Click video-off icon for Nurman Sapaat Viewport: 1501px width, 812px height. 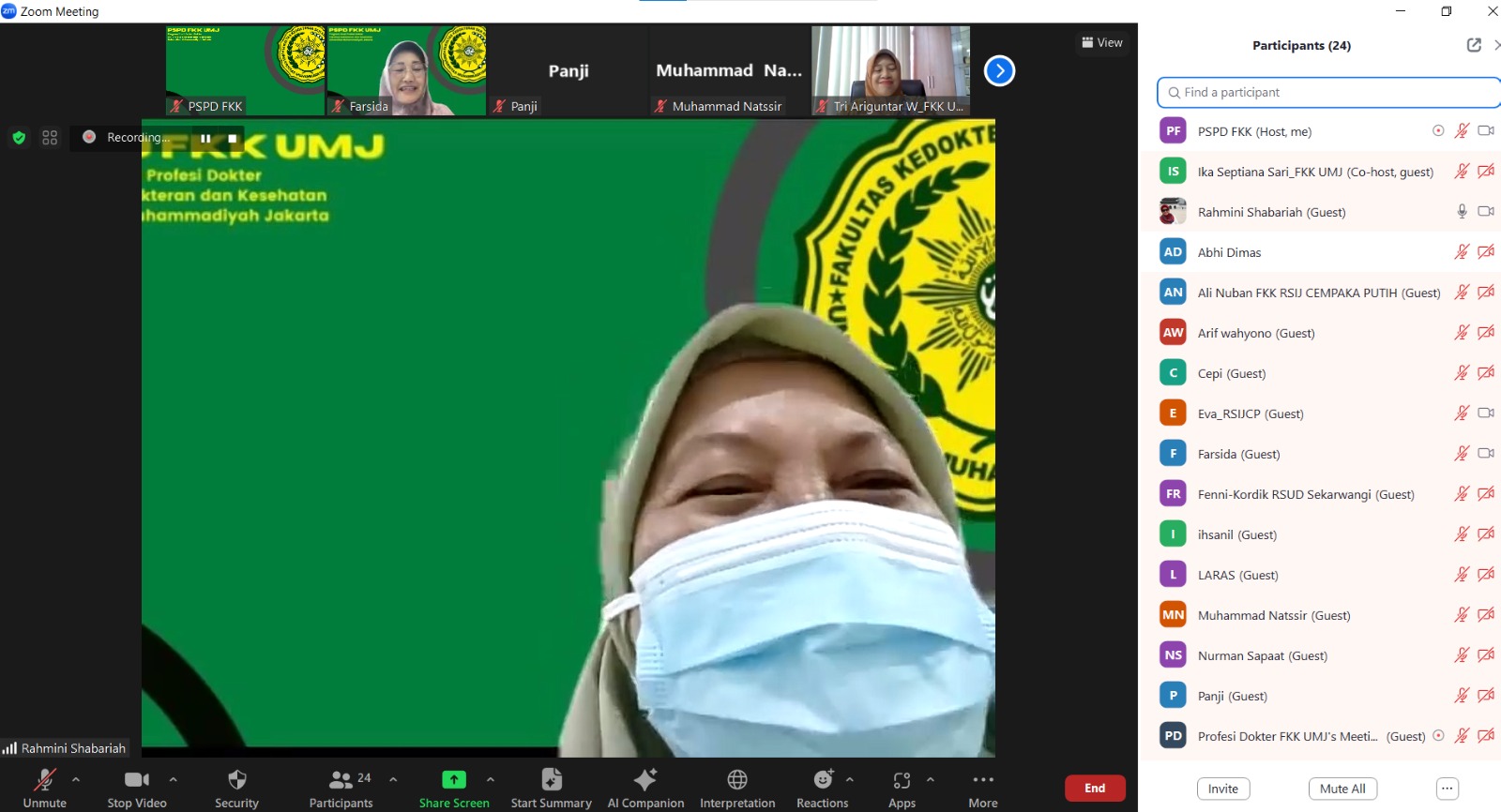point(1486,655)
